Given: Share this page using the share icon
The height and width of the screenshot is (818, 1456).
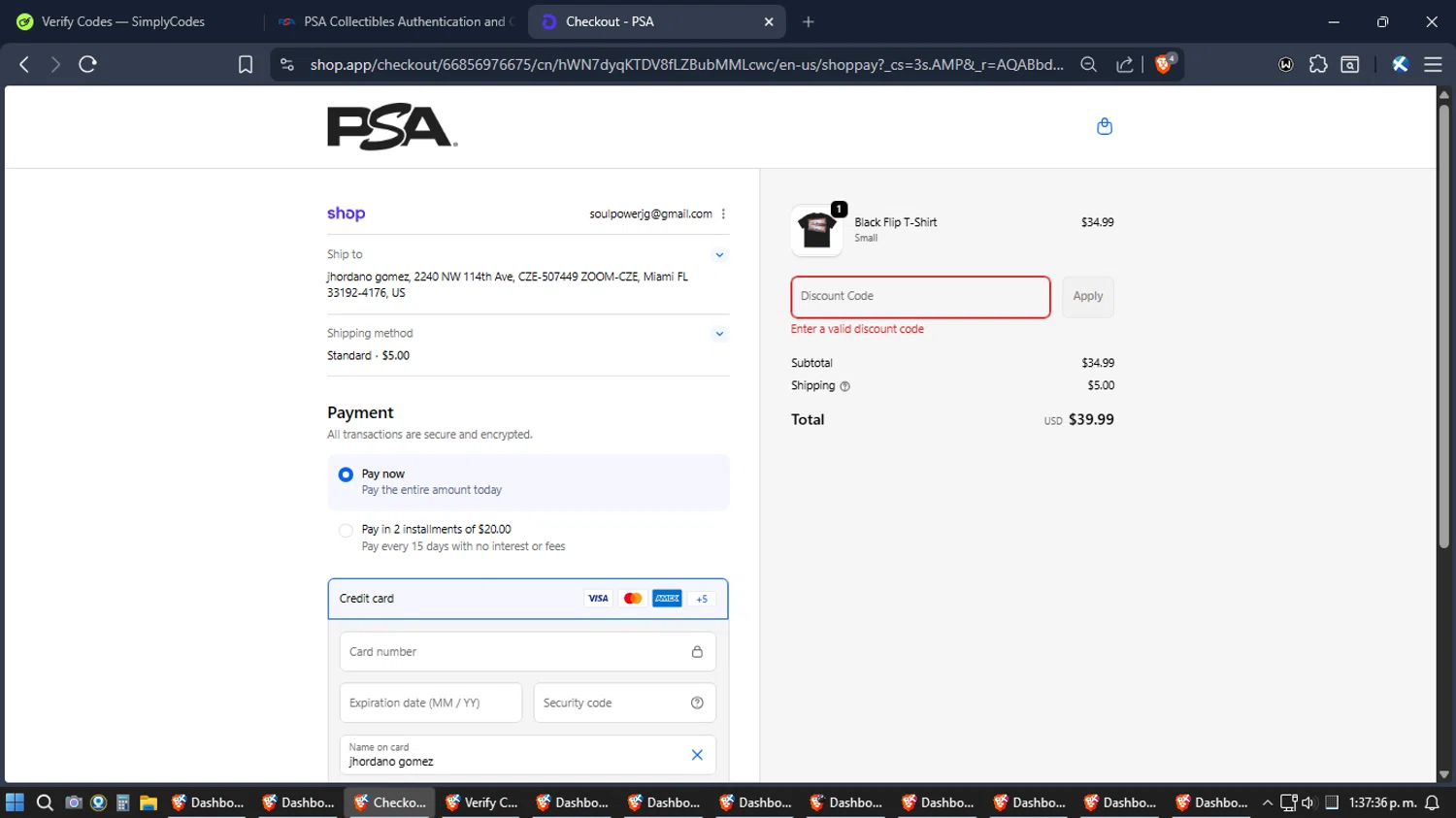Looking at the screenshot, I should click(x=1124, y=64).
